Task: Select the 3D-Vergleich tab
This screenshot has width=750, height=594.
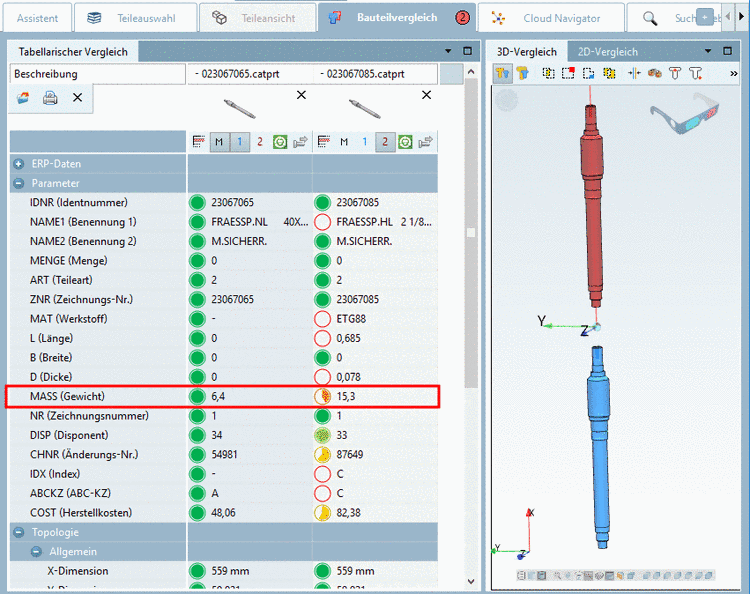Action: [527, 52]
